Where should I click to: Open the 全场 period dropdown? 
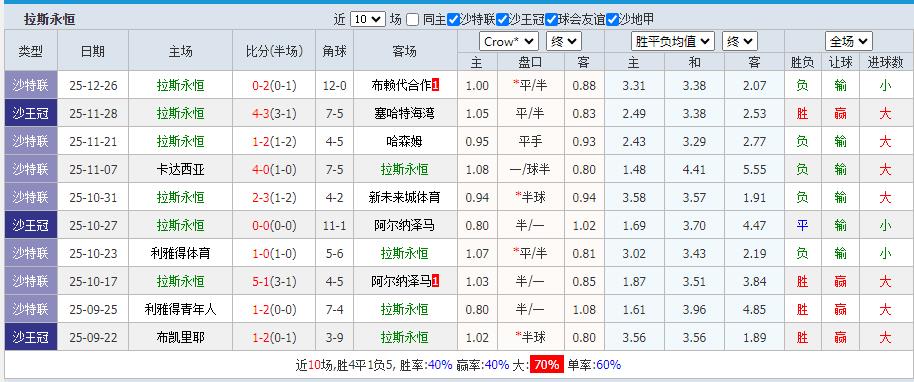[849, 41]
